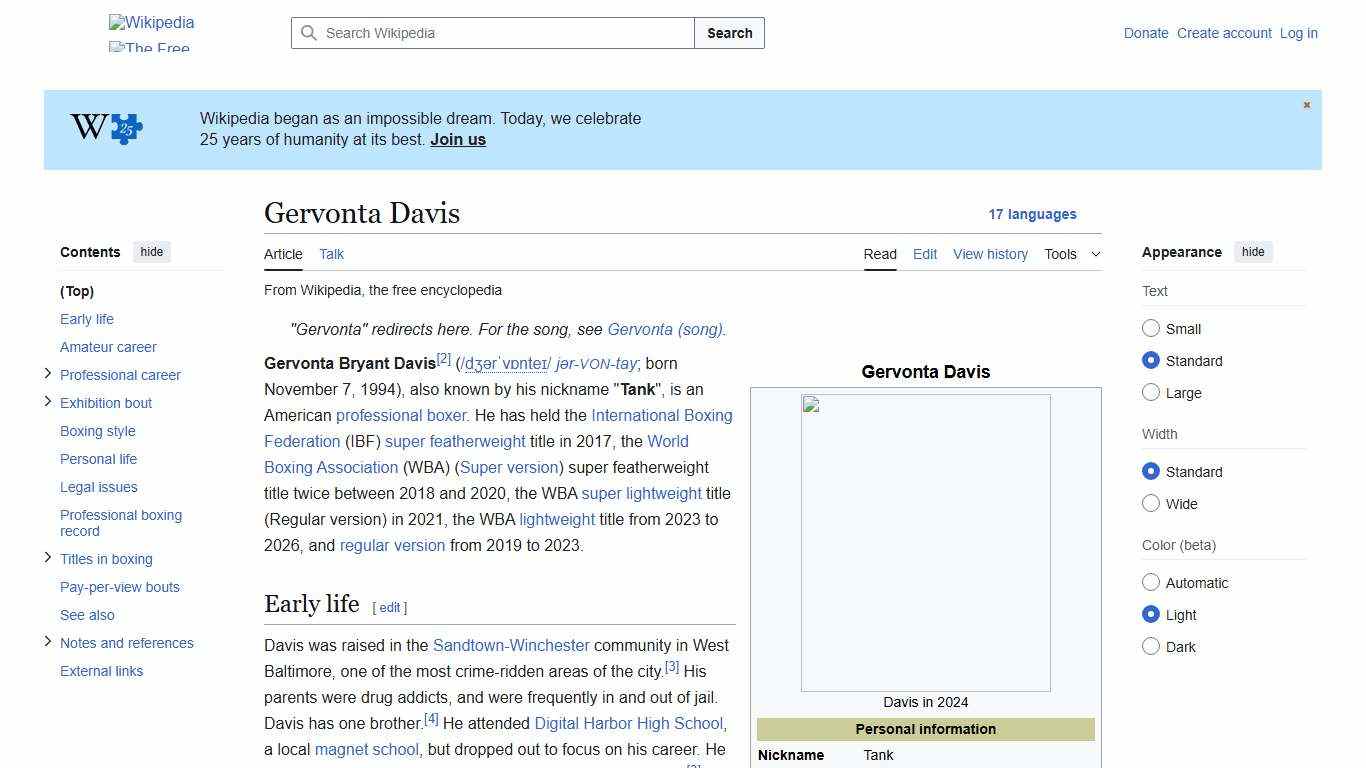Select the Wide width option
1366x768 pixels.
[1151, 504]
